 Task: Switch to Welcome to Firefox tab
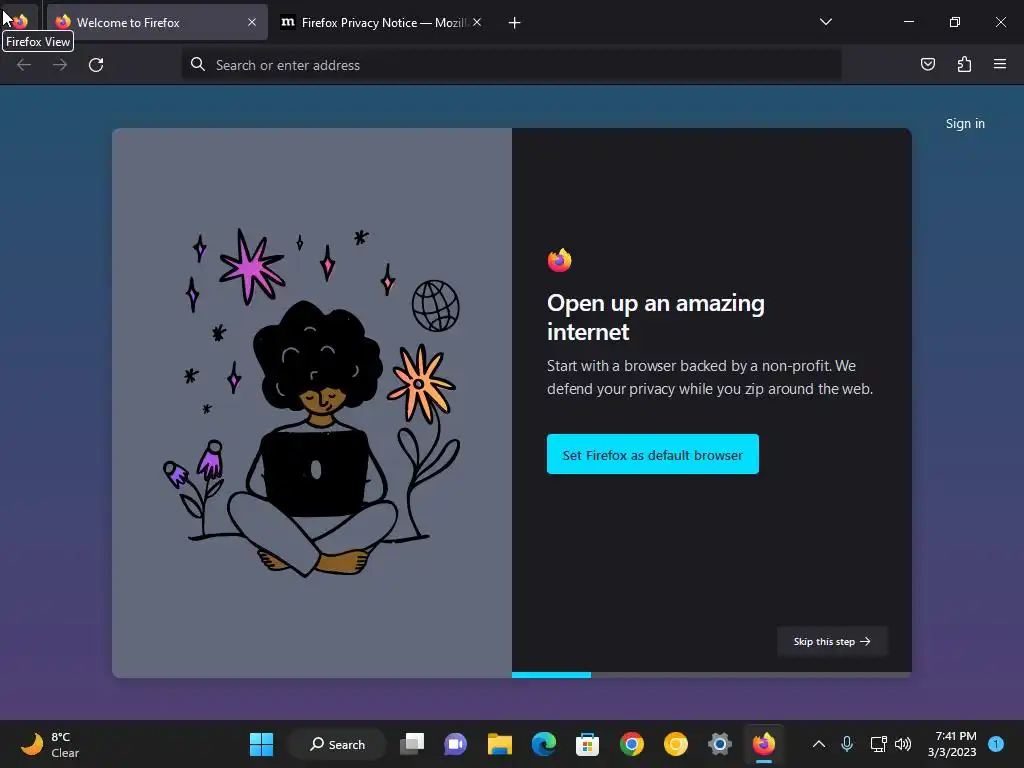click(x=157, y=22)
